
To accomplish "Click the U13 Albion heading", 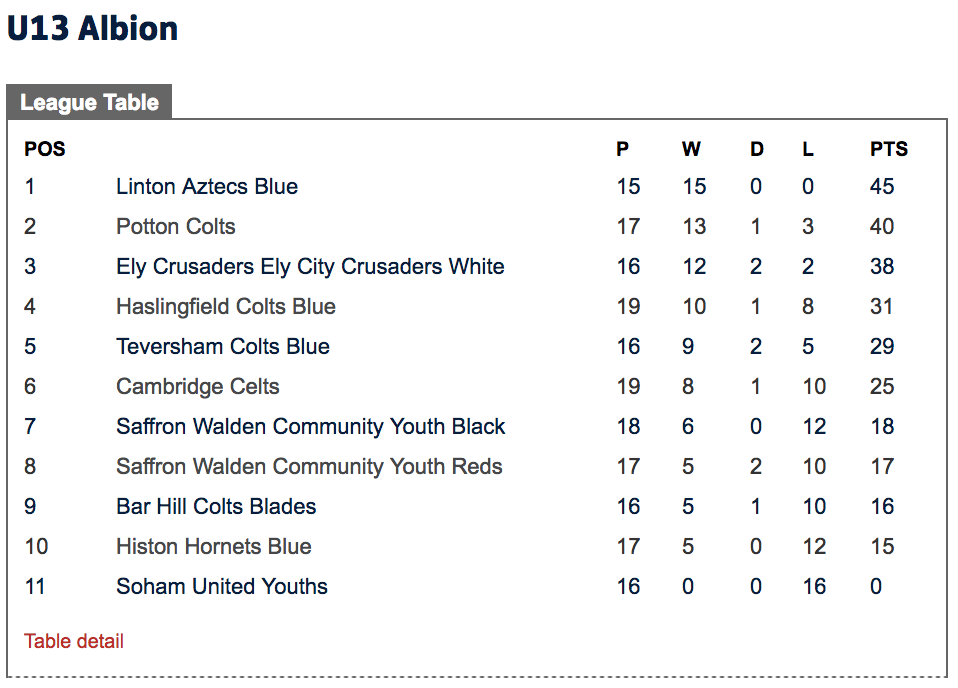I will (92, 28).
